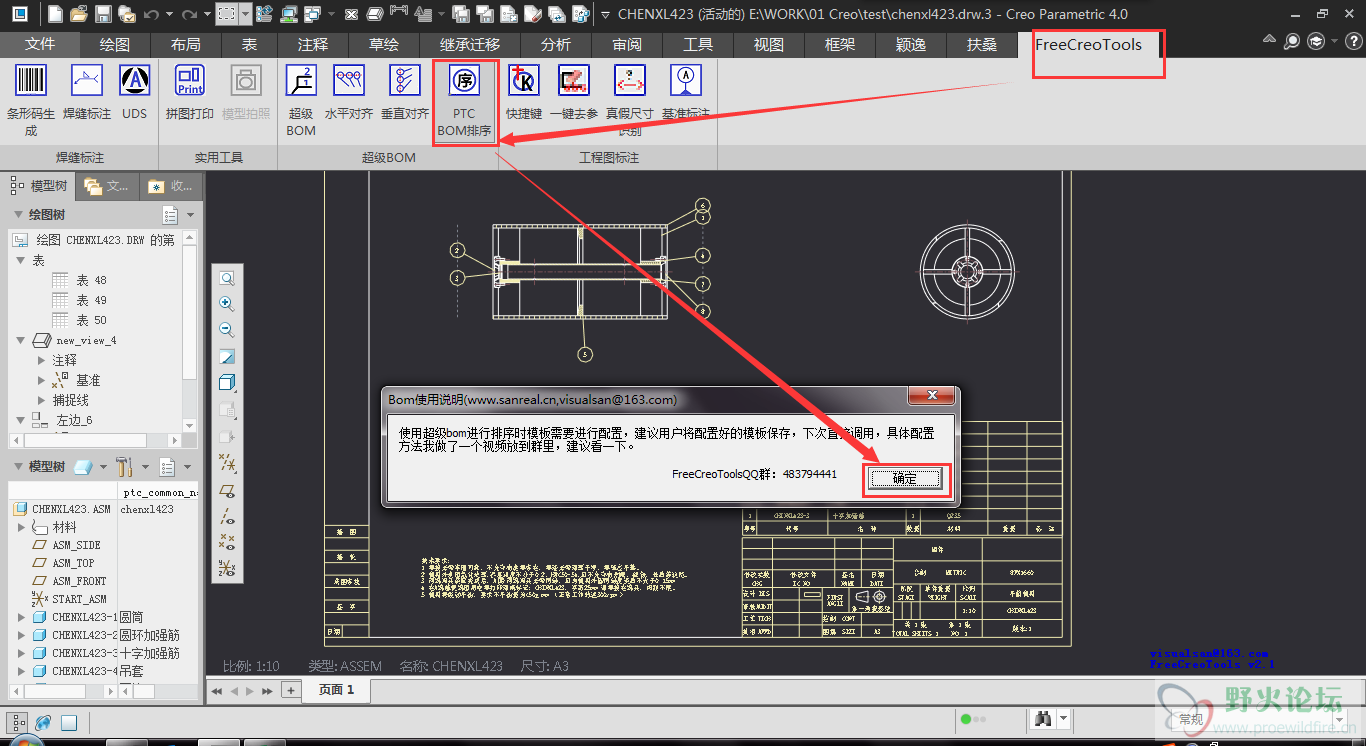Screen dimensions: 1366x746
Task: Open the 拼图打印 print tool
Action: (x=190, y=81)
